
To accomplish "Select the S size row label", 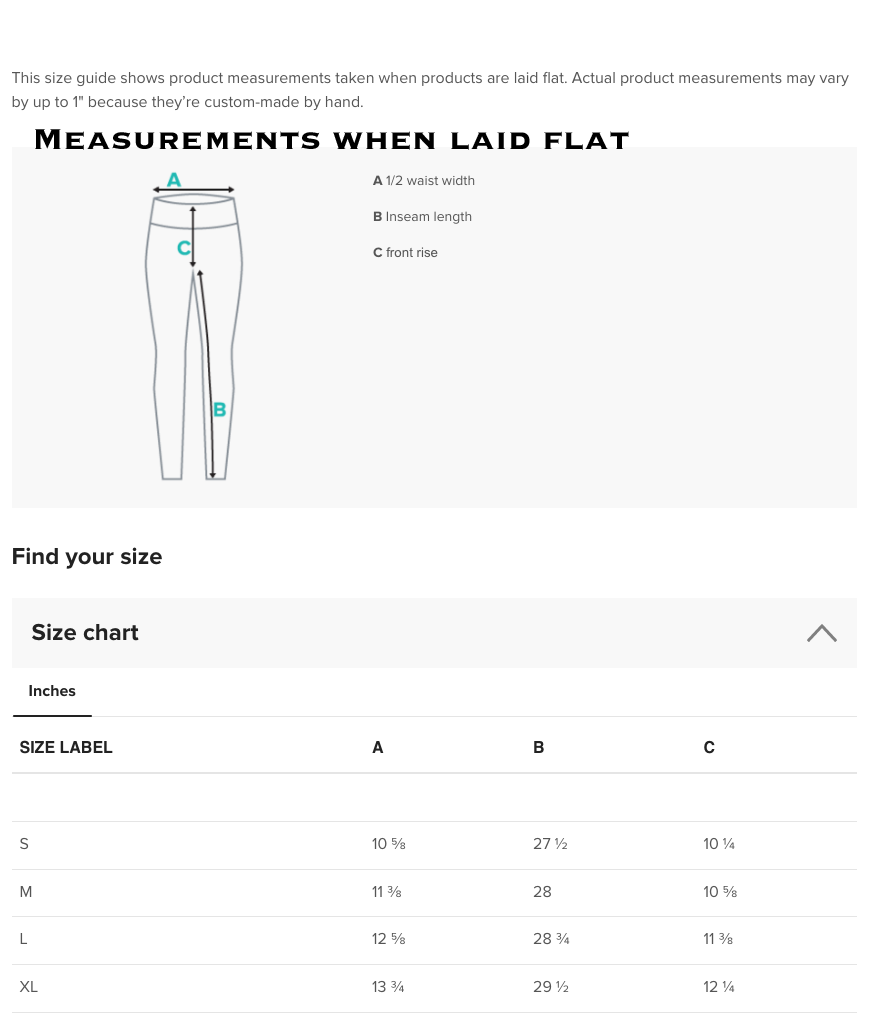I will point(24,844).
